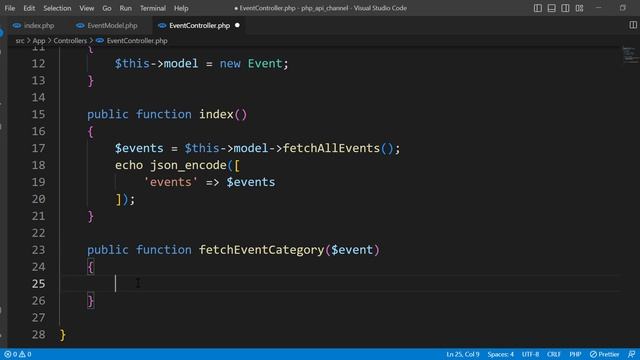The height and width of the screenshot is (360, 640).
Task: Click the $event parameter on line 23
Action: click(x=352, y=250)
